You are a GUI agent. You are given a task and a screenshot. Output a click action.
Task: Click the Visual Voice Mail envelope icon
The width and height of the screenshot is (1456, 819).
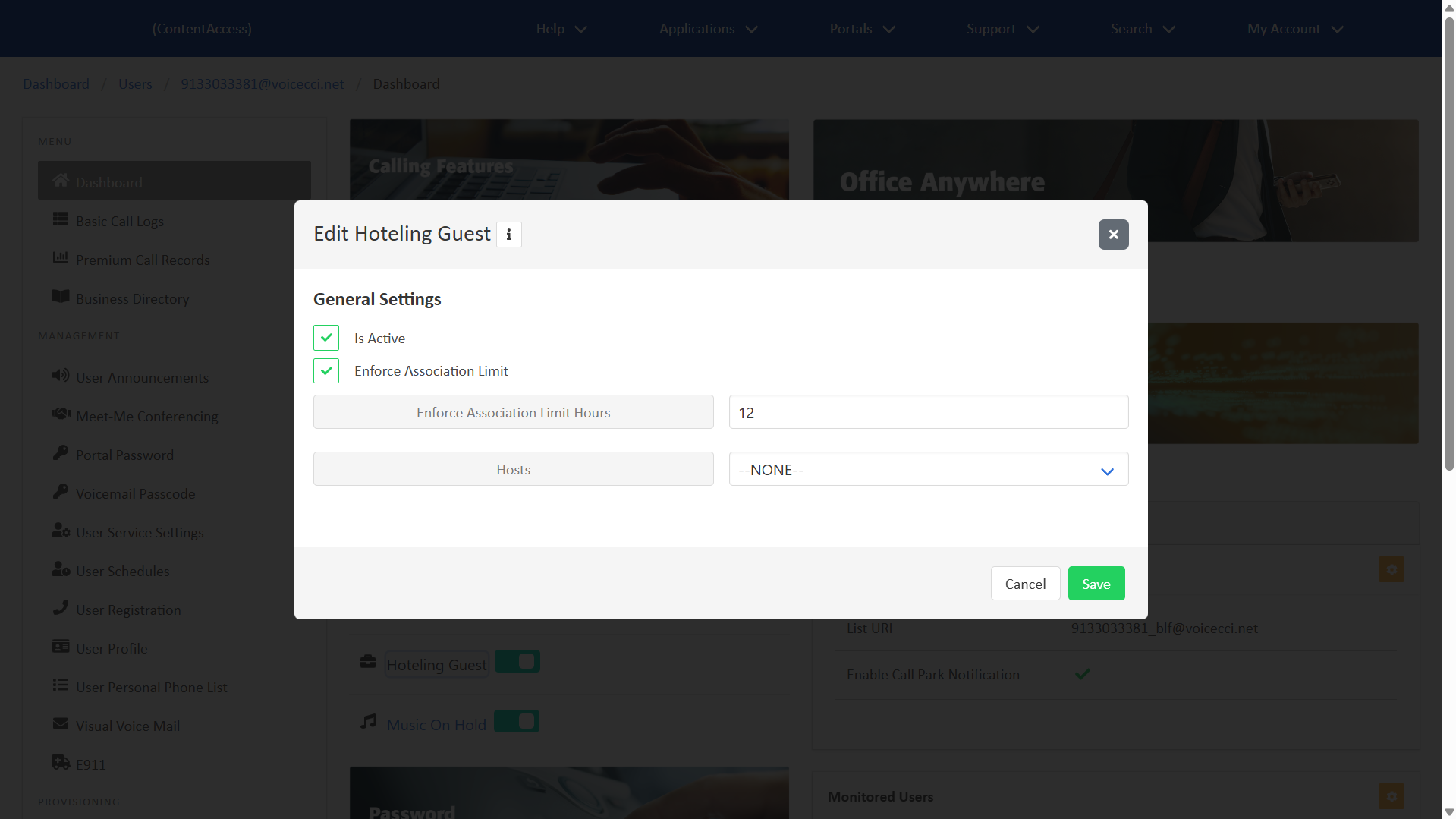click(x=61, y=724)
